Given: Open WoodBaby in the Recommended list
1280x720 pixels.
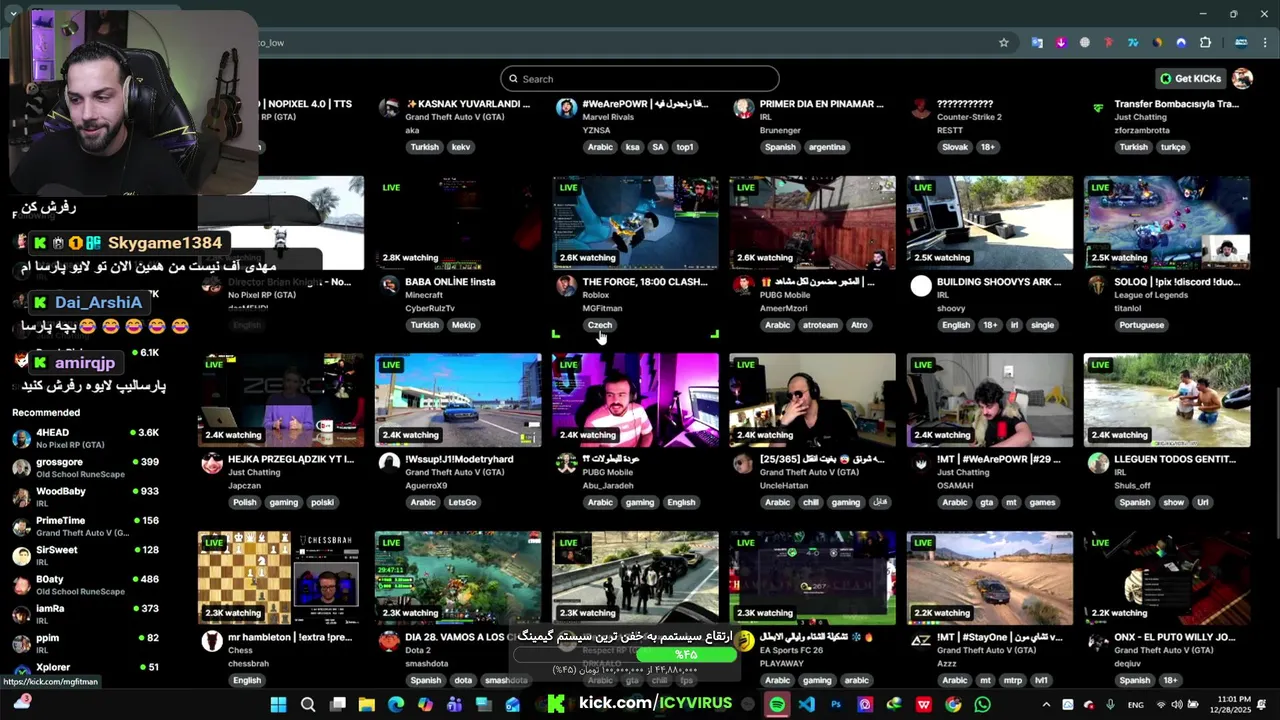Looking at the screenshot, I should click(x=85, y=496).
